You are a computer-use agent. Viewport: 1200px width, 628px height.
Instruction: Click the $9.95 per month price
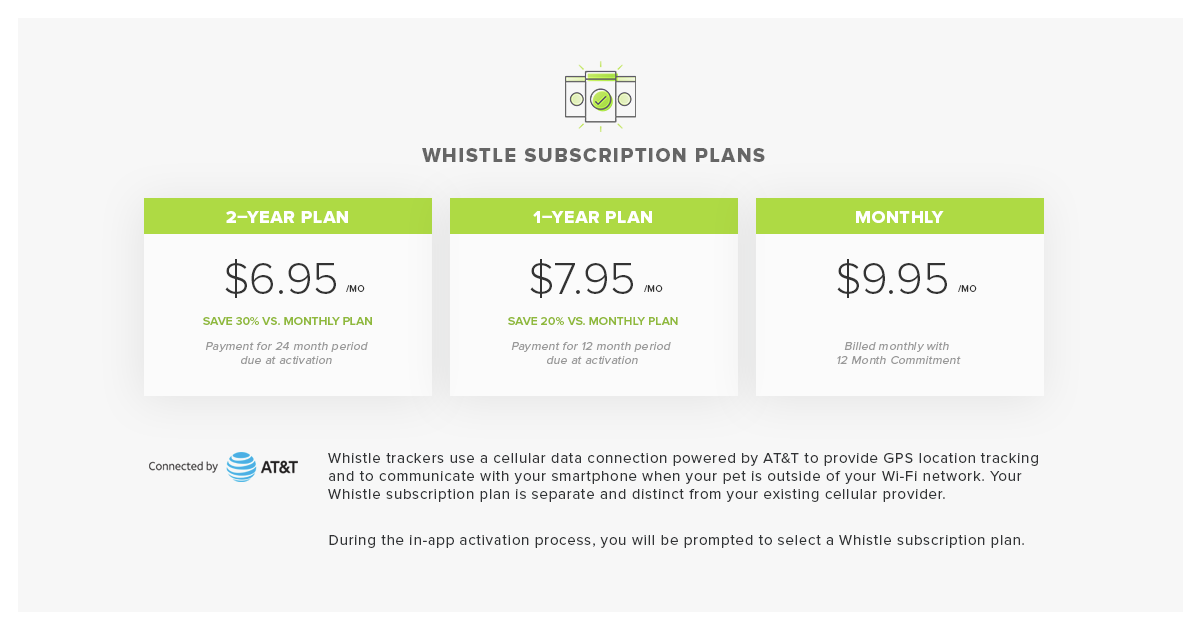(892, 279)
